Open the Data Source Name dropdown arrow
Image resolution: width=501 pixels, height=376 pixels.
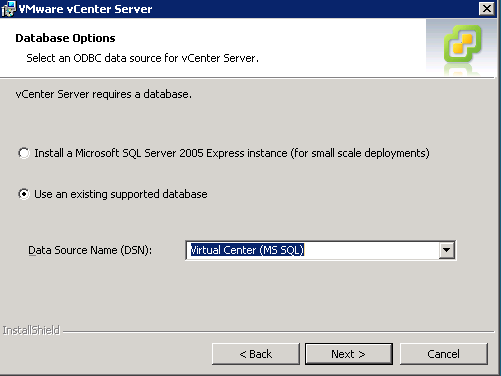pyautogui.click(x=447, y=250)
